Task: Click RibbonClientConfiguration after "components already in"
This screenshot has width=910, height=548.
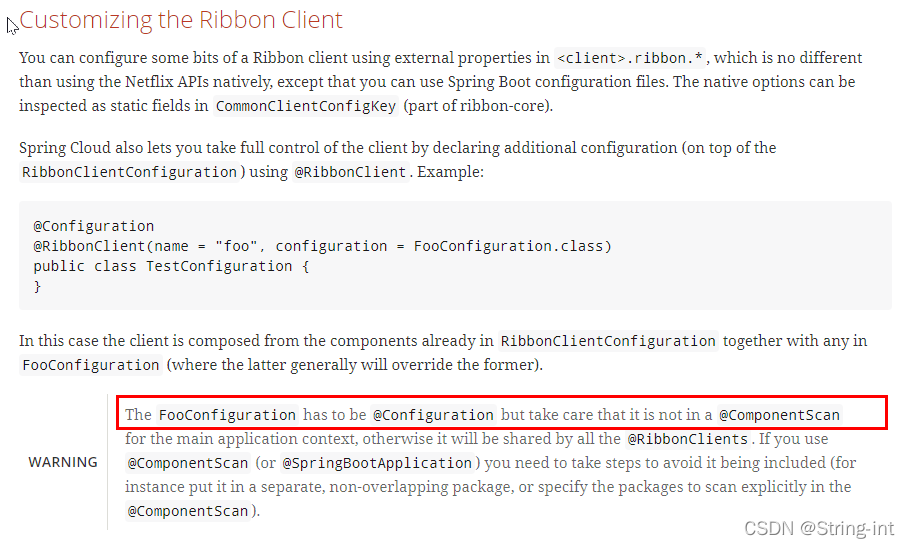Action: tap(608, 341)
